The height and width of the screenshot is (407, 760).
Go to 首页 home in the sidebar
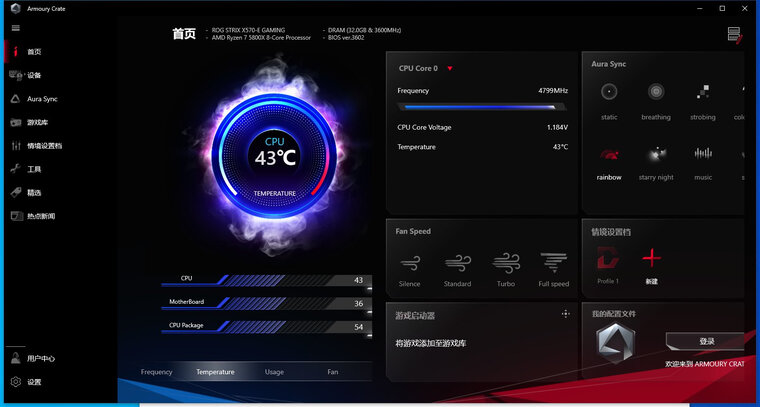(x=34, y=52)
